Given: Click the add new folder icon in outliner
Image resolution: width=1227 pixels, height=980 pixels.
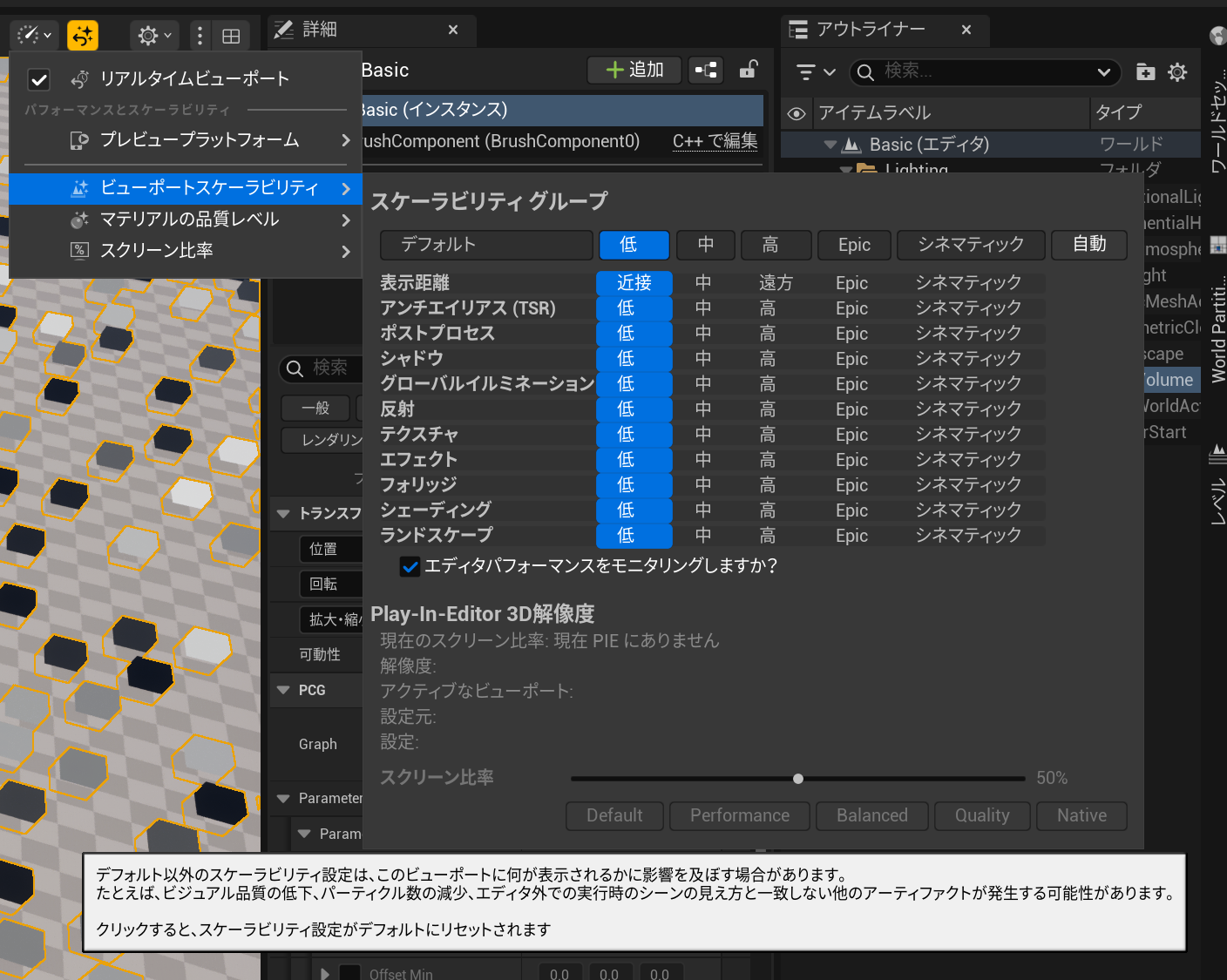Looking at the screenshot, I should tap(1145, 72).
